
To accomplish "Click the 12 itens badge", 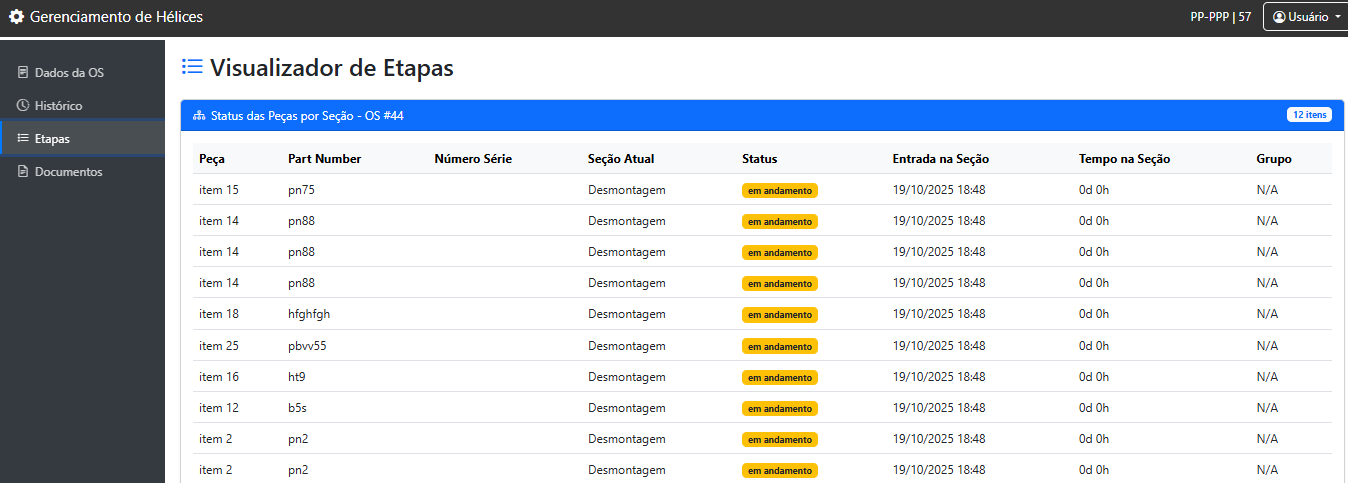I will pos(1309,115).
